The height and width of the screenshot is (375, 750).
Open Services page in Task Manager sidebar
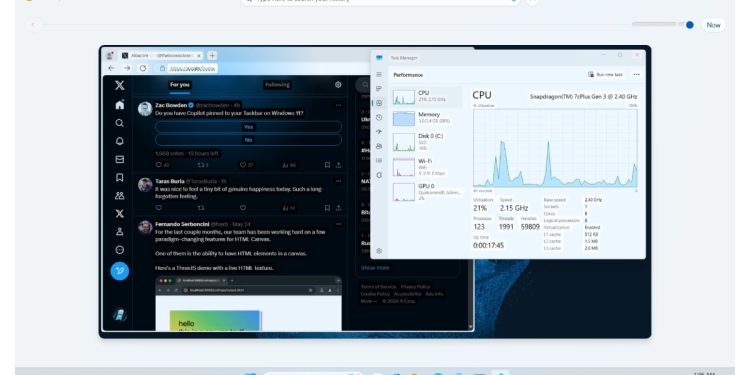[x=379, y=175]
